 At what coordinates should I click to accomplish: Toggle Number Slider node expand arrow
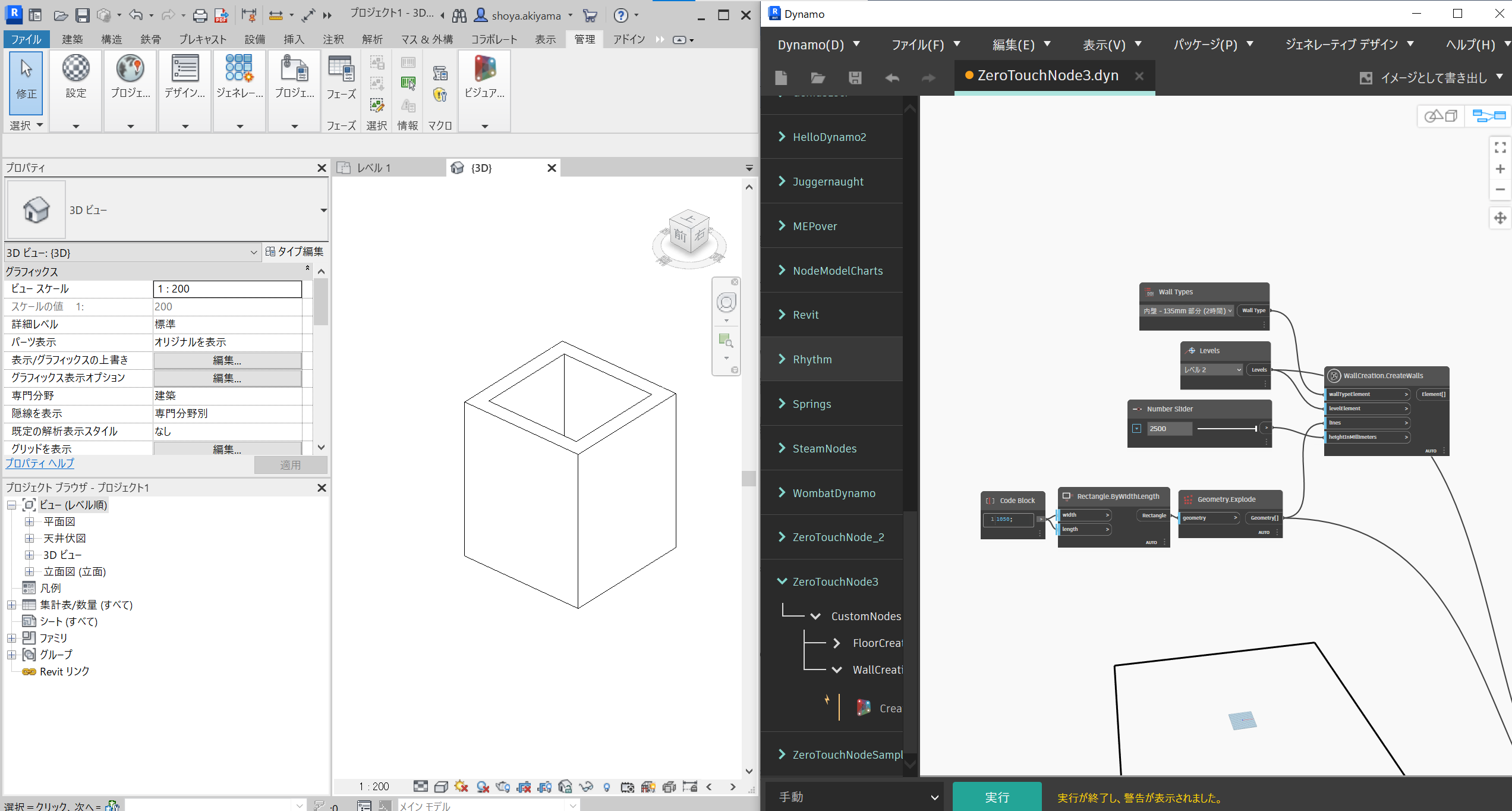1136,429
